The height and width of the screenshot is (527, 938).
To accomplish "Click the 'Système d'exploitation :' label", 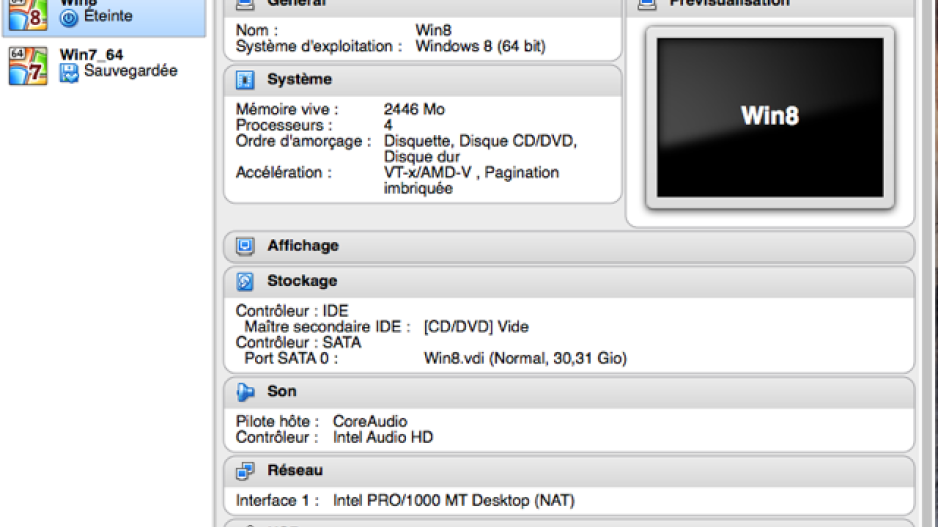I will tap(319, 47).
